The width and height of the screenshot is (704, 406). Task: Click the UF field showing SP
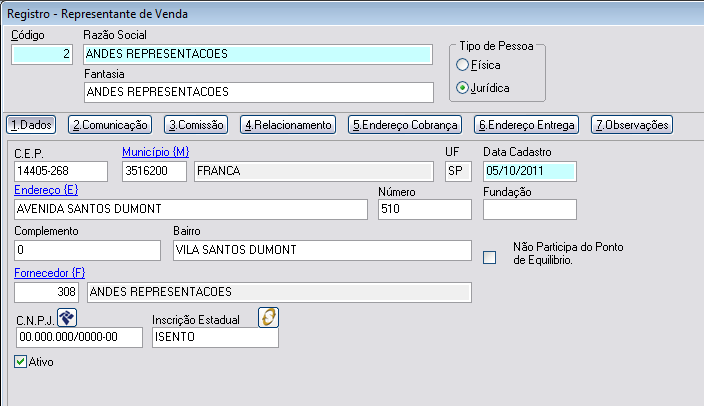(x=458, y=171)
